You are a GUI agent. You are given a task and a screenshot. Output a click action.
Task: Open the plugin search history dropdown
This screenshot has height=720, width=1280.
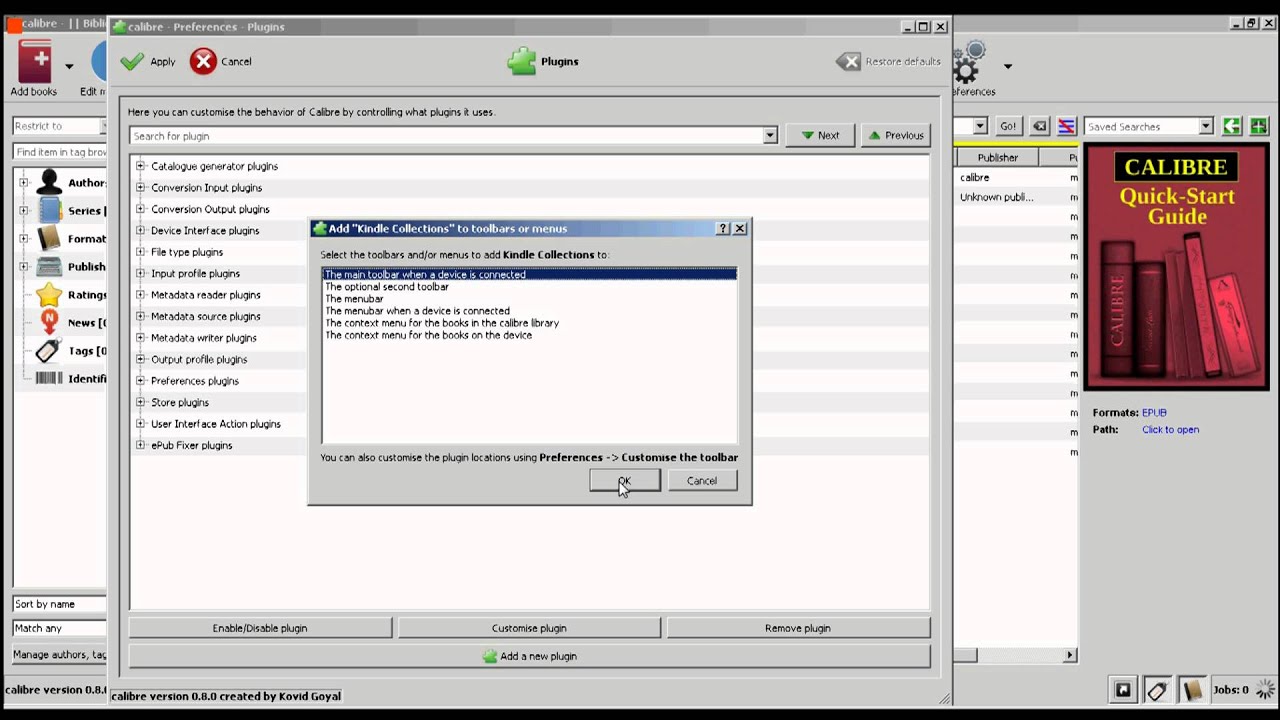point(770,136)
